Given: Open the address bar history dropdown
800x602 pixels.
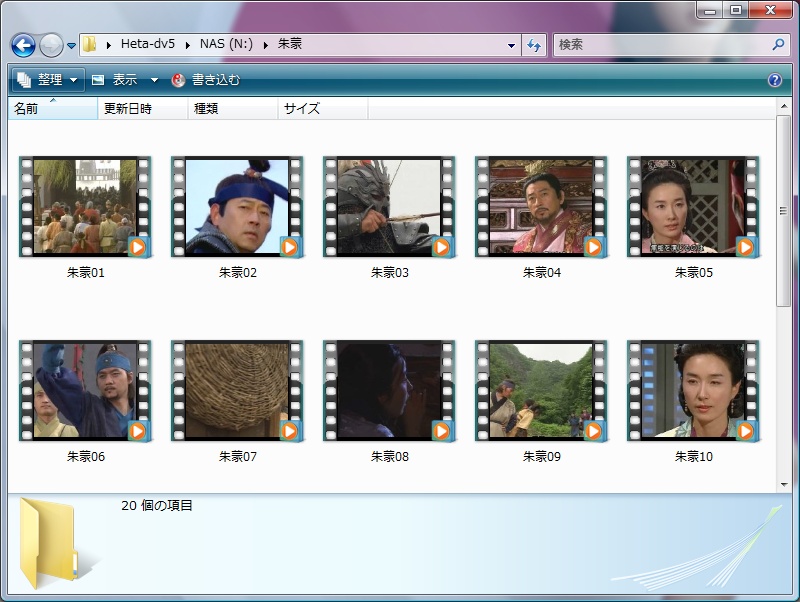Looking at the screenshot, I should click(x=511, y=45).
